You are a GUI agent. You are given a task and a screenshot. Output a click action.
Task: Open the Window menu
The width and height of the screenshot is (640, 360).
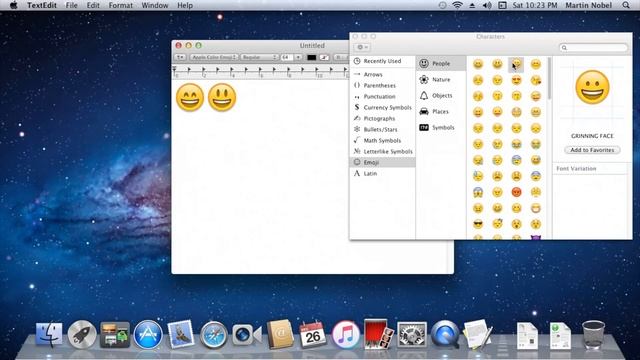(155, 5)
